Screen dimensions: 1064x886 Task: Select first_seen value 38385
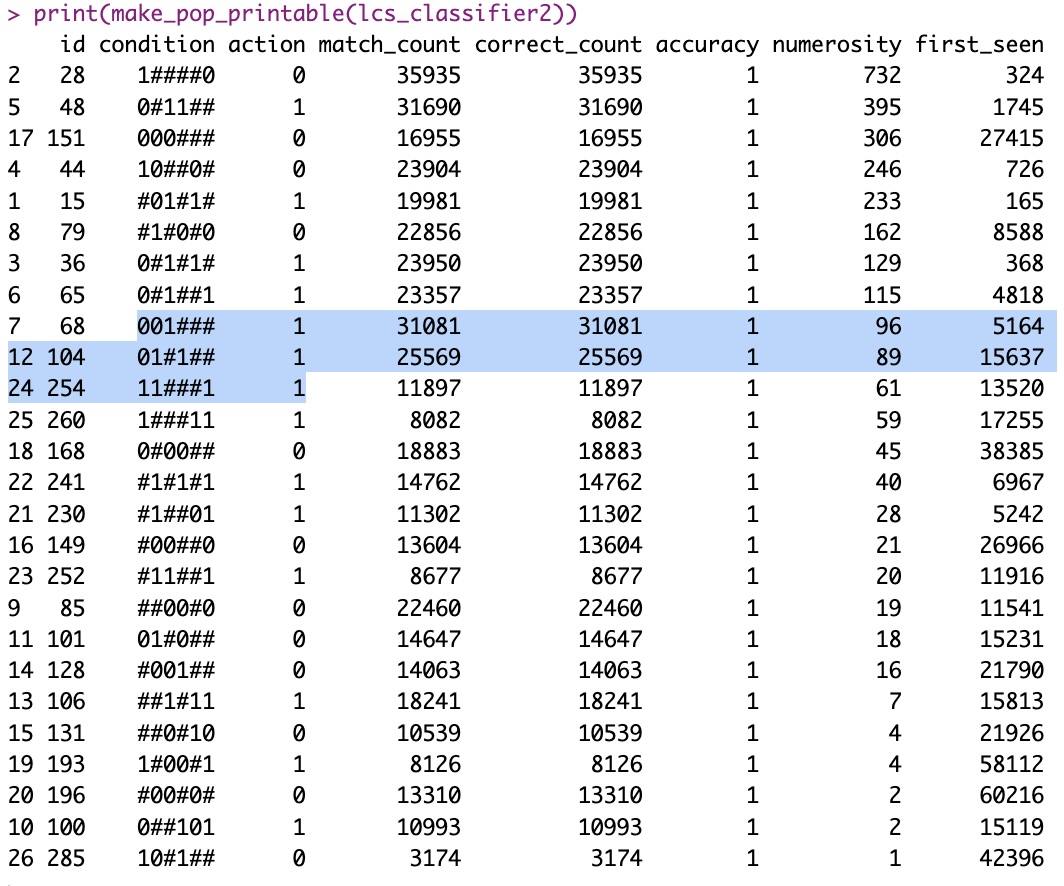coord(1011,451)
